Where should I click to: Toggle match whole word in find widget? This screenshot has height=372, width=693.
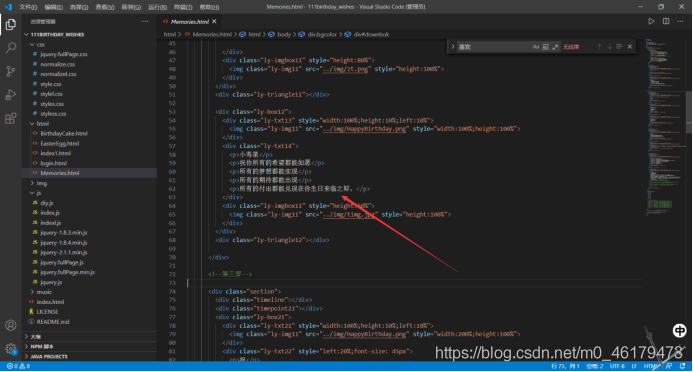545,47
